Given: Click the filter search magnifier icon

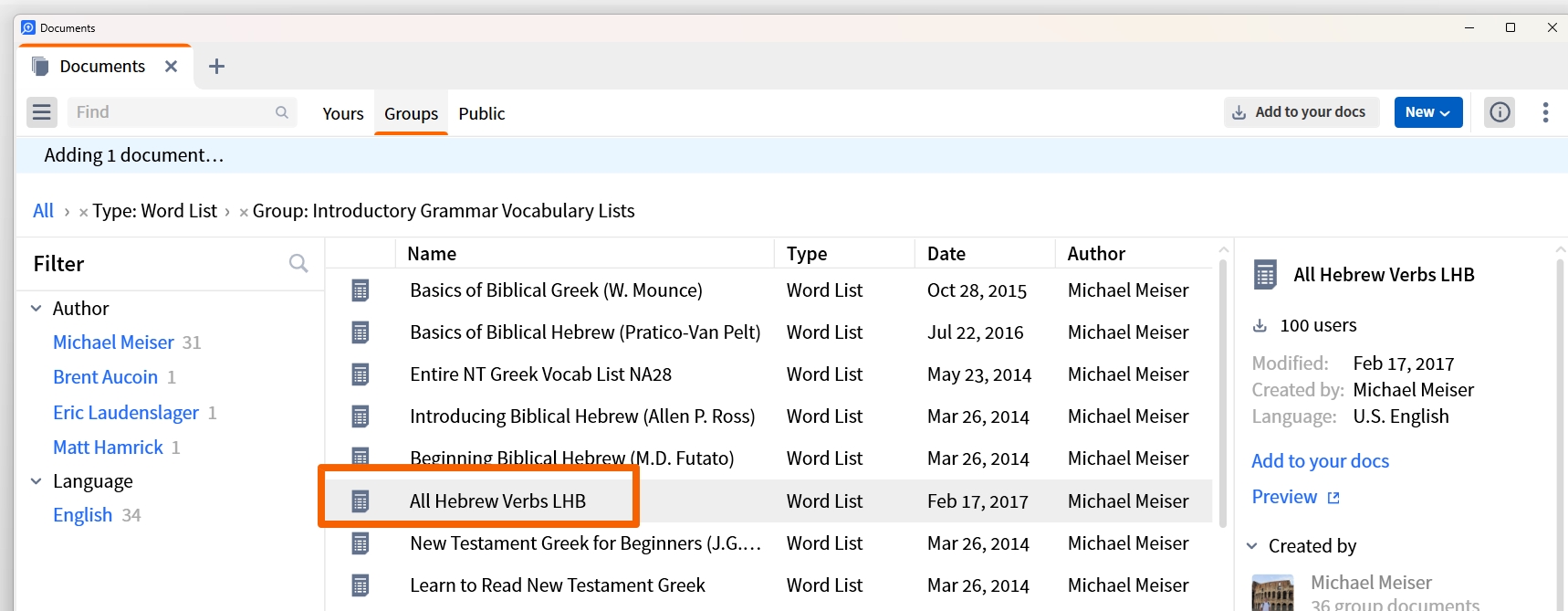Looking at the screenshot, I should click(298, 264).
